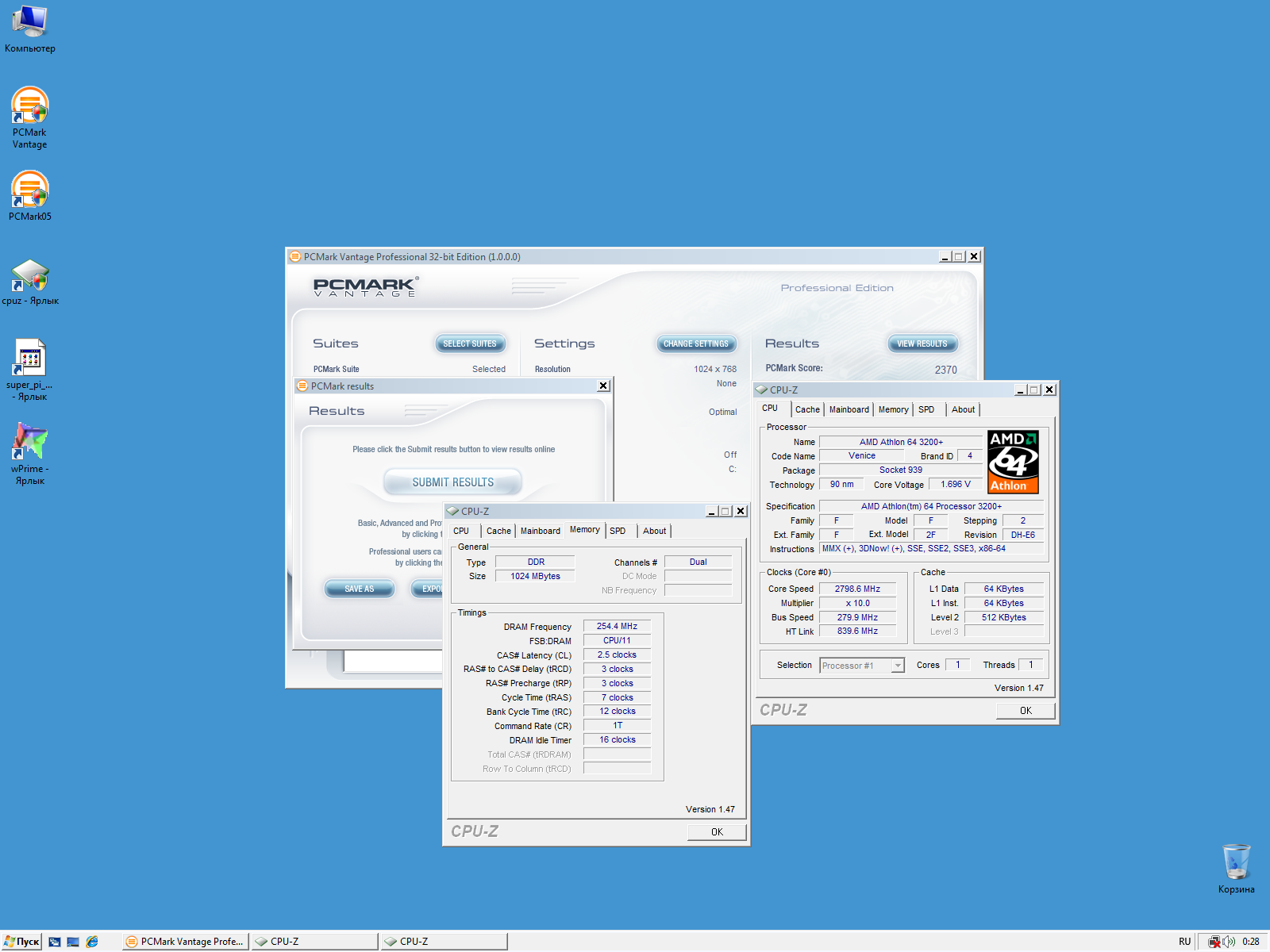Click the memory Size 1024 MBytes field
This screenshot has height=952, width=1270.
tap(535, 576)
